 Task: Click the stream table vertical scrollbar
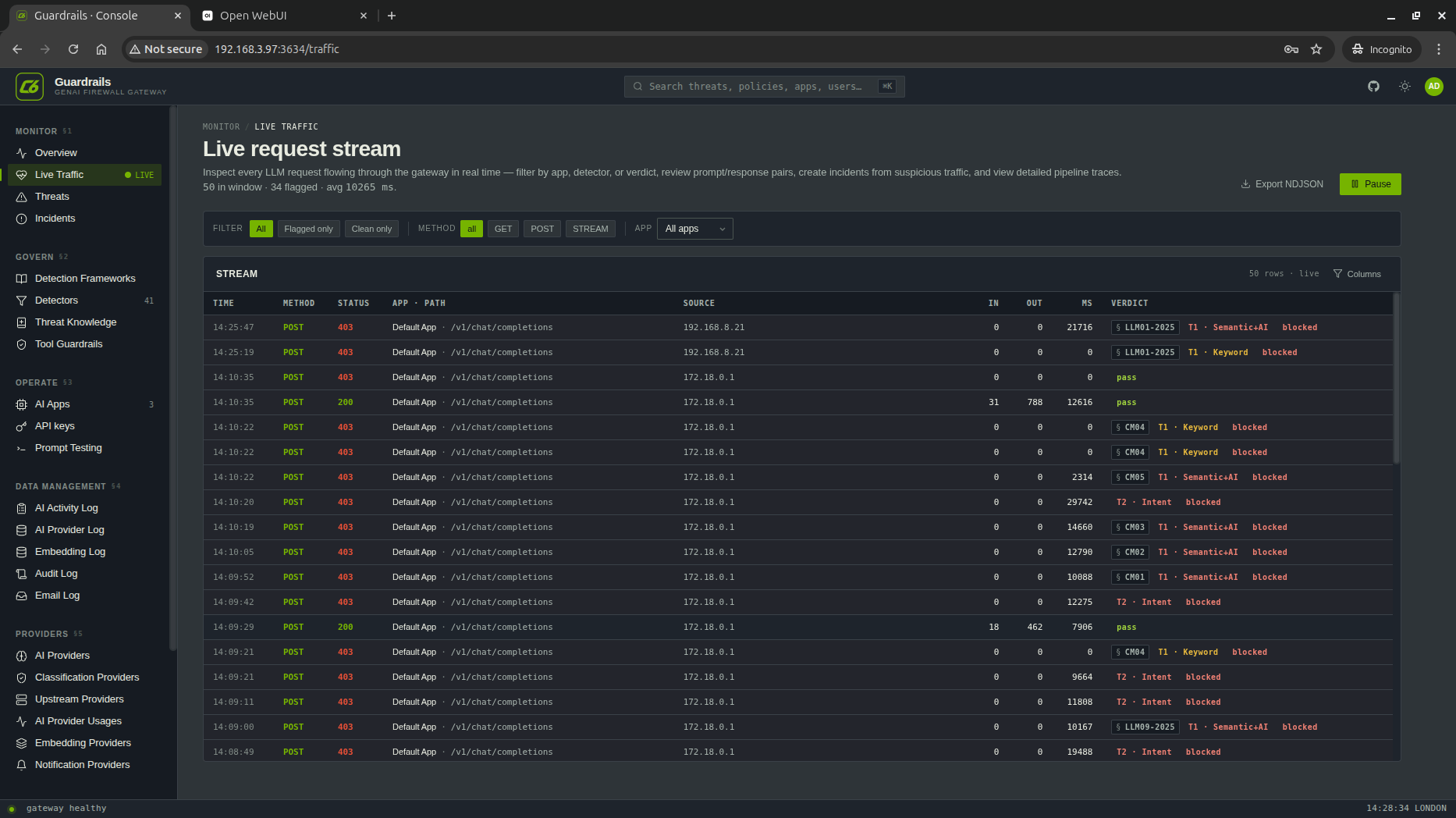click(1396, 379)
